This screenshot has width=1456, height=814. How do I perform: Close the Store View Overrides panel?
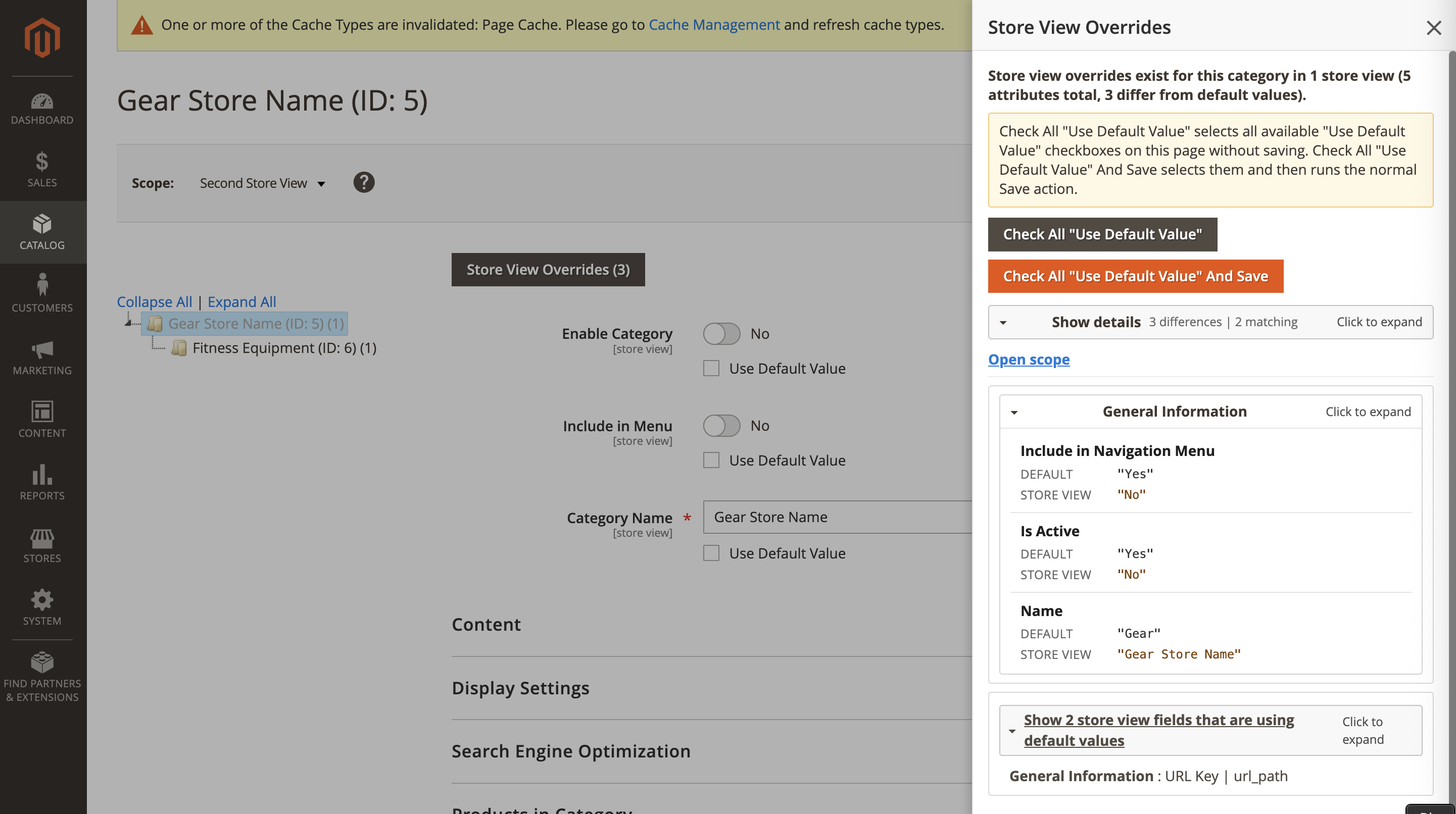coord(1433,28)
